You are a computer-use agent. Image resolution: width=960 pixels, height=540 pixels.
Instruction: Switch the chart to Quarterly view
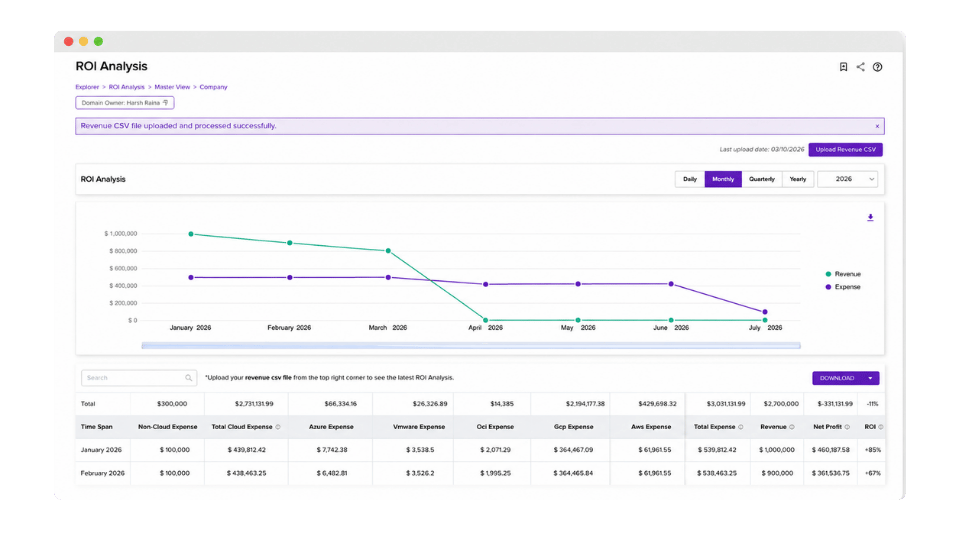point(762,179)
